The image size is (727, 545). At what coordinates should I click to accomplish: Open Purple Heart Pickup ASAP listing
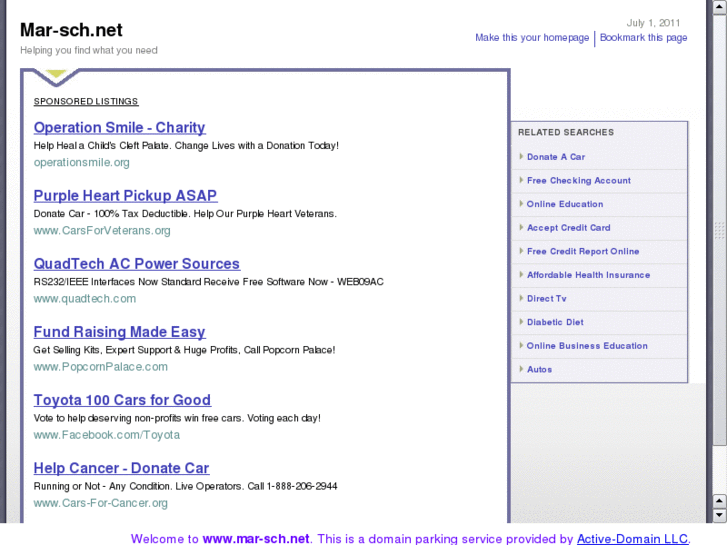(x=125, y=196)
